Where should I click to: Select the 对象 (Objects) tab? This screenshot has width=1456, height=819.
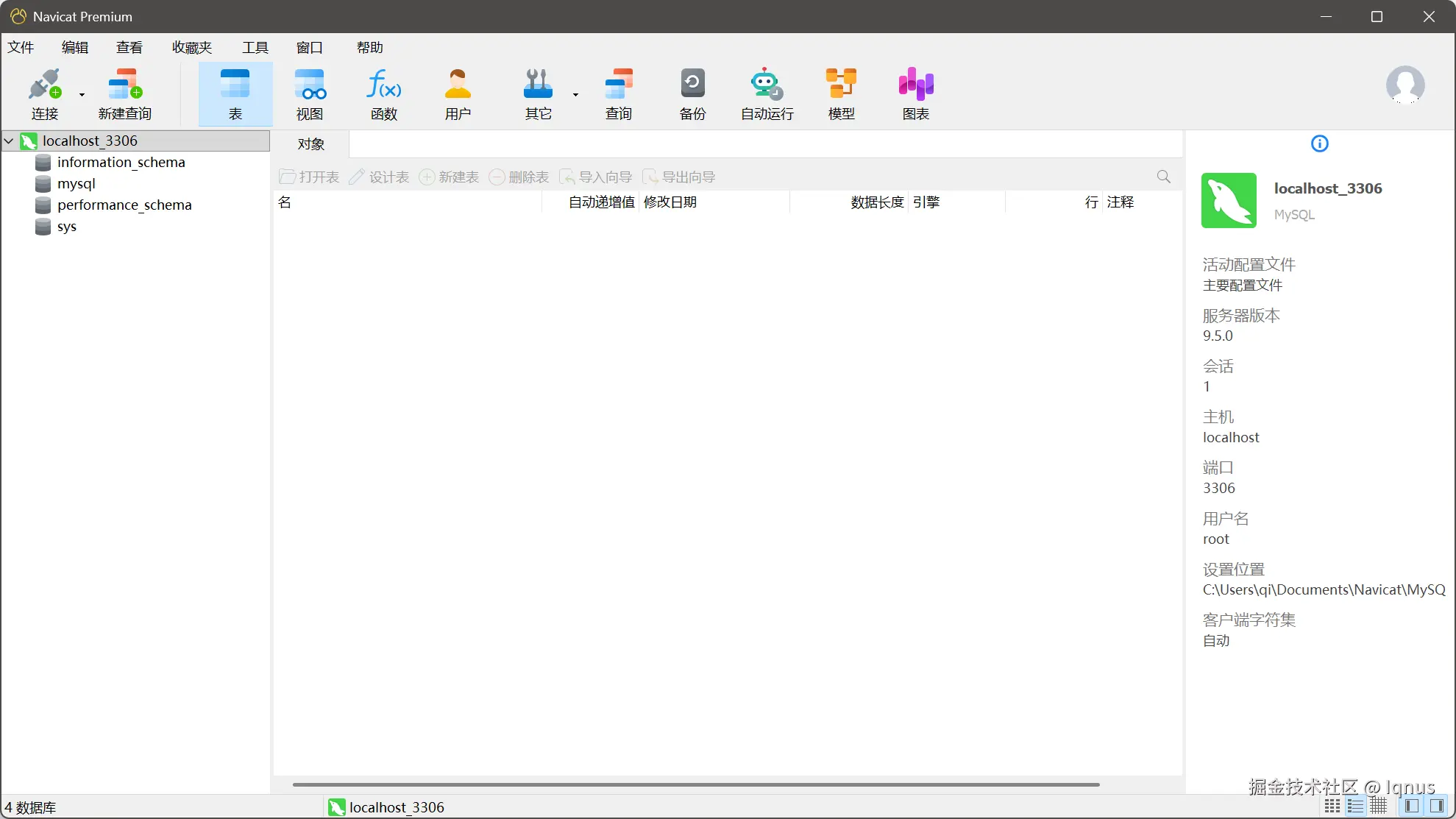tap(311, 144)
